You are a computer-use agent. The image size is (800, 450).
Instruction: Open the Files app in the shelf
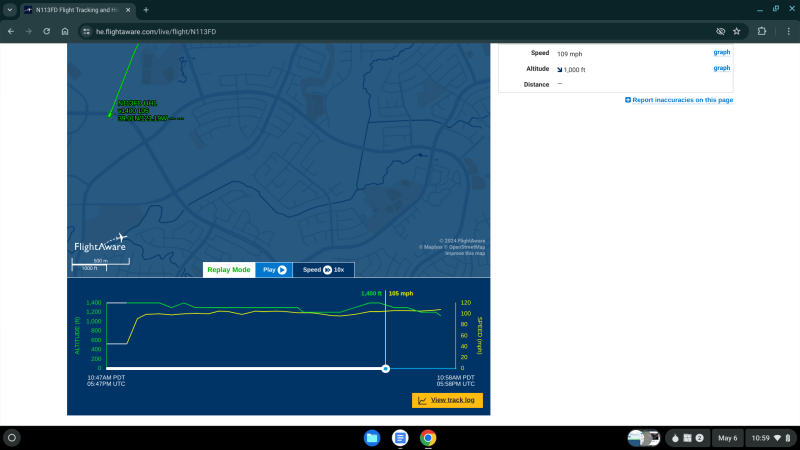(372, 438)
